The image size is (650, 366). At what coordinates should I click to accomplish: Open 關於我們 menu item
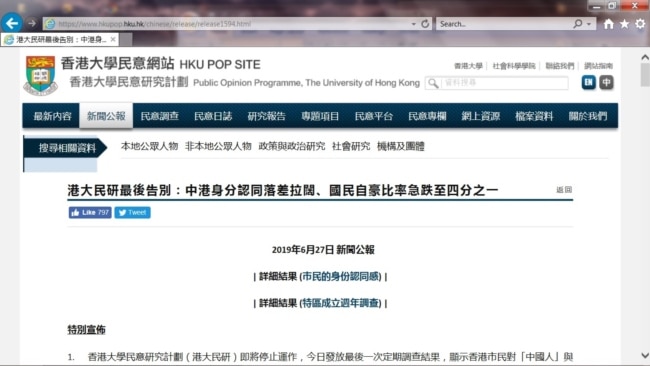588,116
